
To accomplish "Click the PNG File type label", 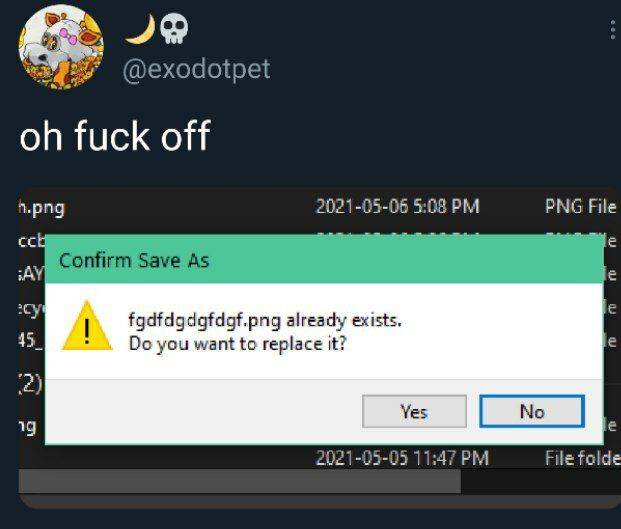I will 581,206.
